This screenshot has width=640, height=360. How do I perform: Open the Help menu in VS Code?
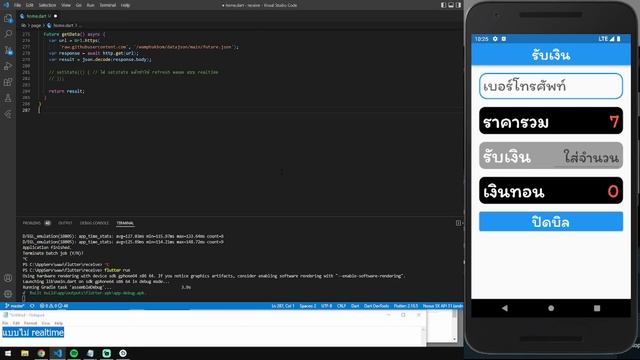[125, 5]
